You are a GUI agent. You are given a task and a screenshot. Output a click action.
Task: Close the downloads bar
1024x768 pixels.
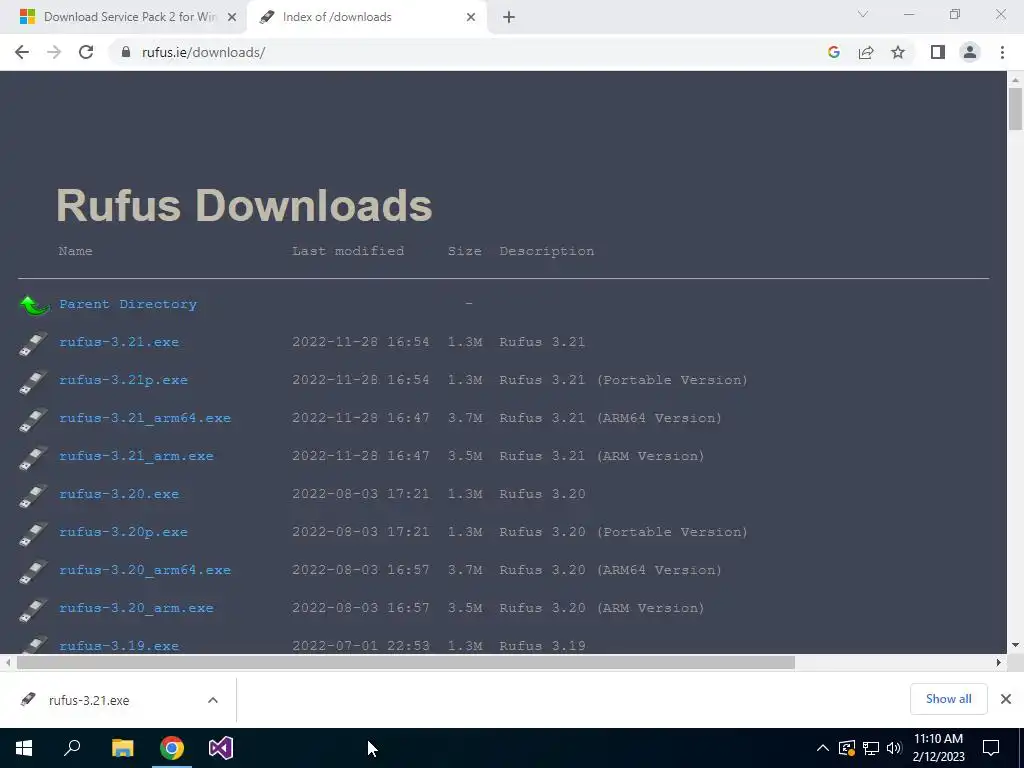(1006, 699)
